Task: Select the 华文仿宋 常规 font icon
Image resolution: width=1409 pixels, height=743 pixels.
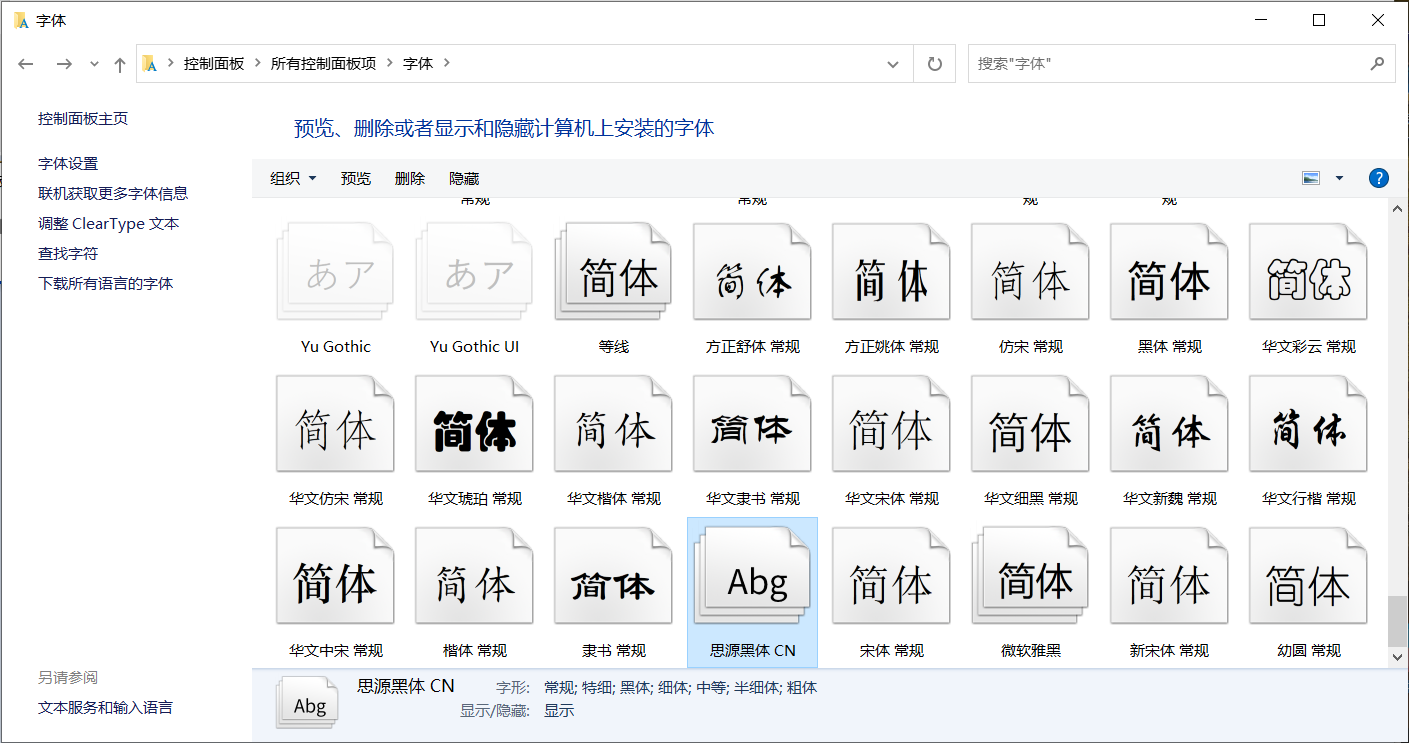Action: coord(335,424)
